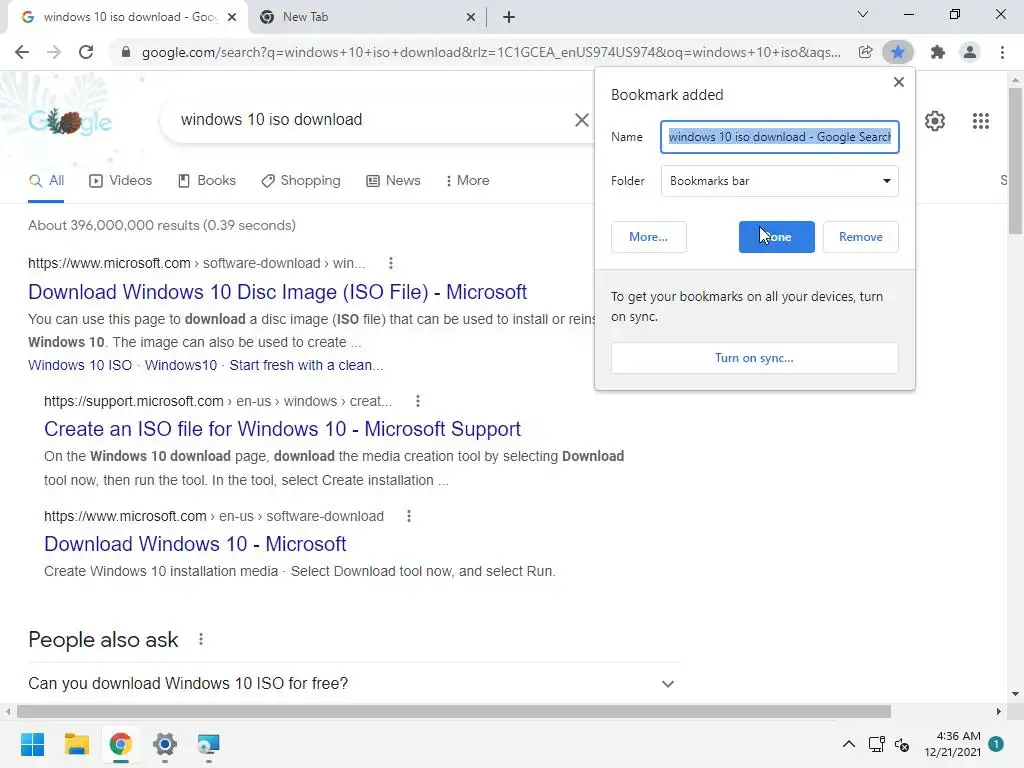Open Create an ISO file for Windows 10 link
This screenshot has height=768, width=1024.
point(282,429)
